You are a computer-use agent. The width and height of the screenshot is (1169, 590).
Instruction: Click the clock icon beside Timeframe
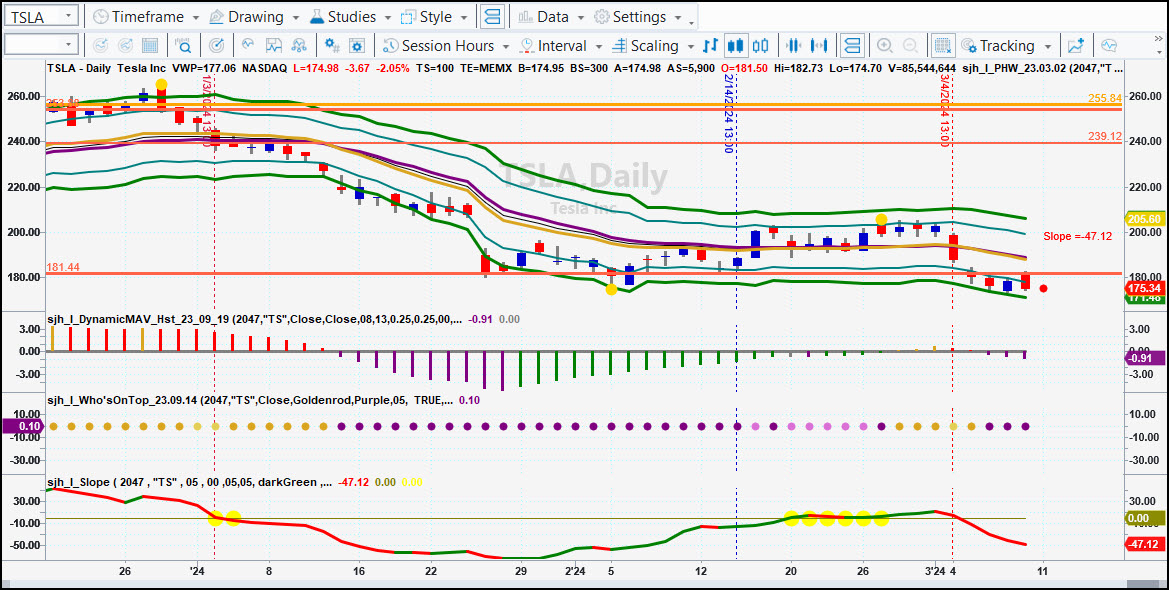click(100, 16)
